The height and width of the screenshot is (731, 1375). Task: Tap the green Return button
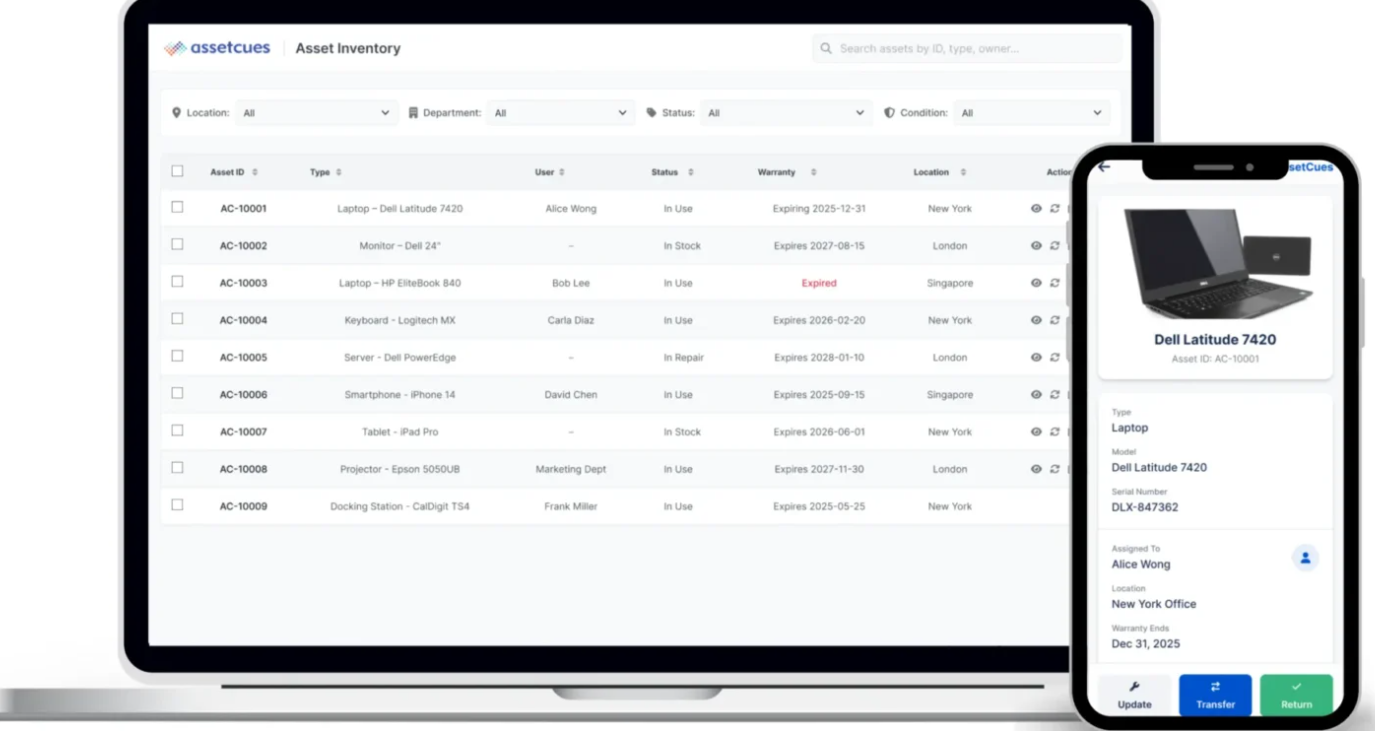1296,695
